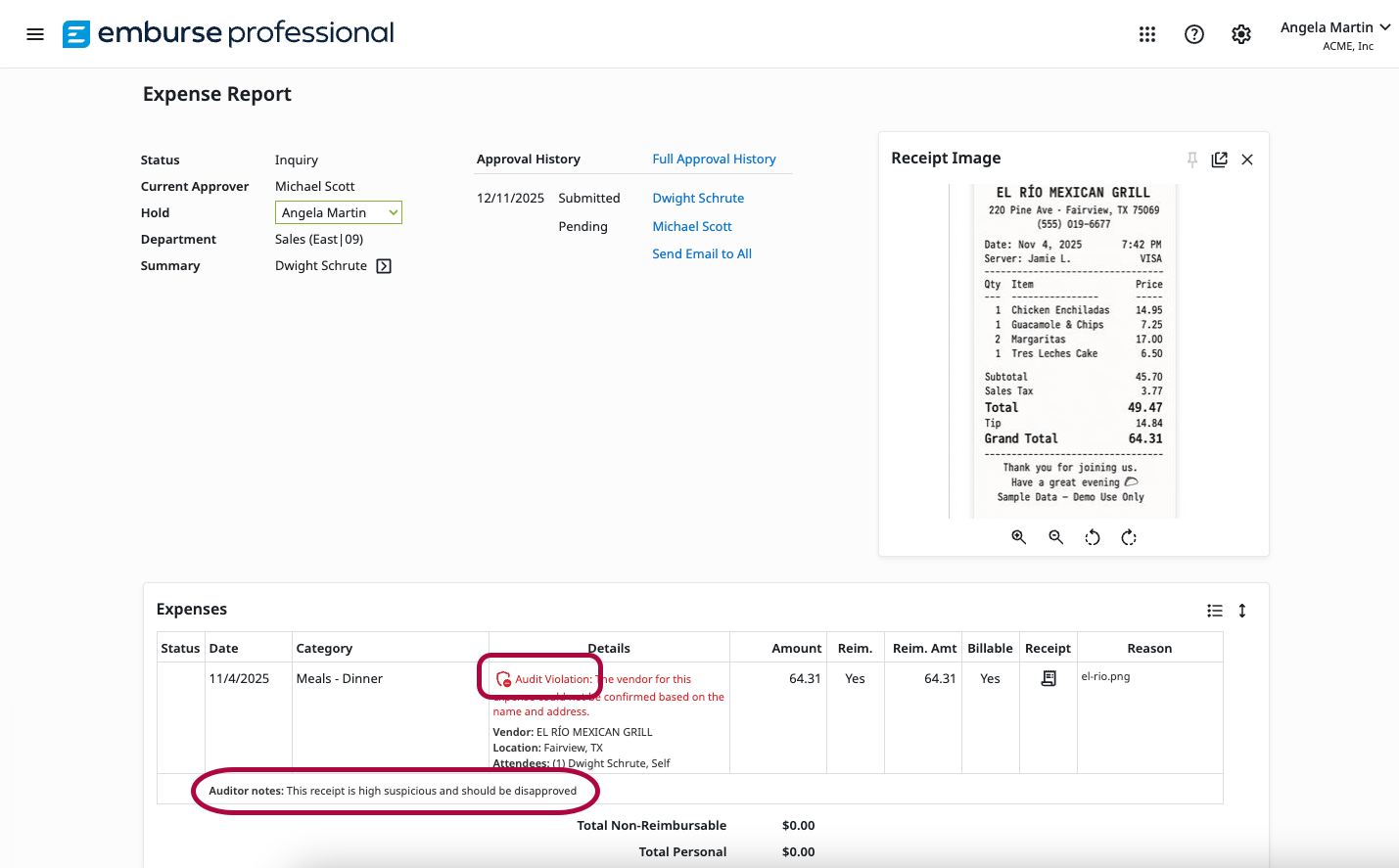Screen dimensions: 1399x868
Task: Click the Send Email to All link
Action: (x=701, y=253)
